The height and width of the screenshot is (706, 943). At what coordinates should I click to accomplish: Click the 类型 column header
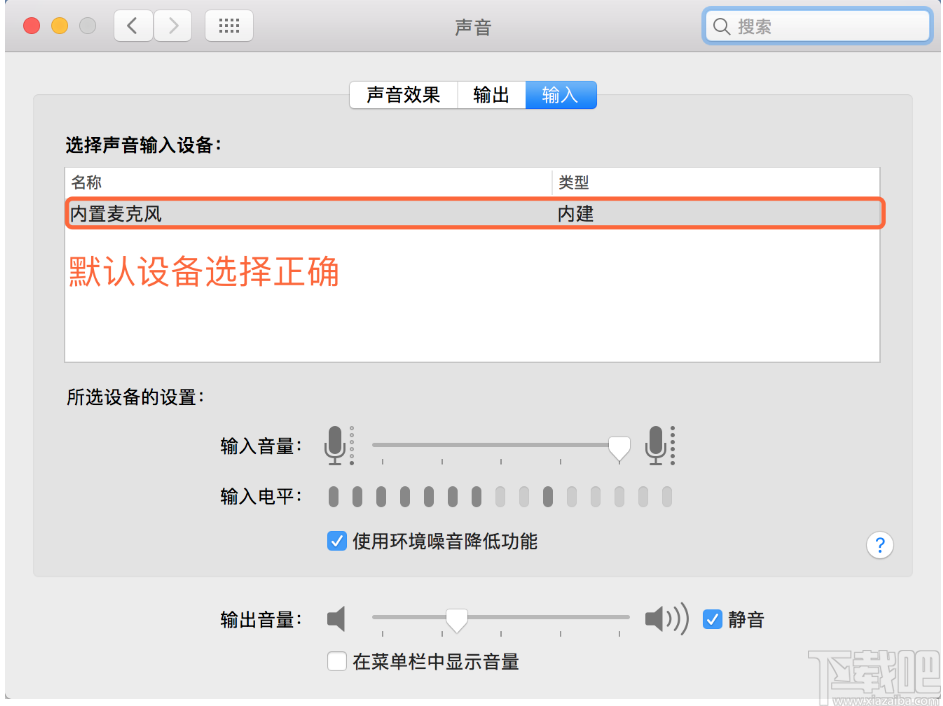pyautogui.click(x=716, y=182)
